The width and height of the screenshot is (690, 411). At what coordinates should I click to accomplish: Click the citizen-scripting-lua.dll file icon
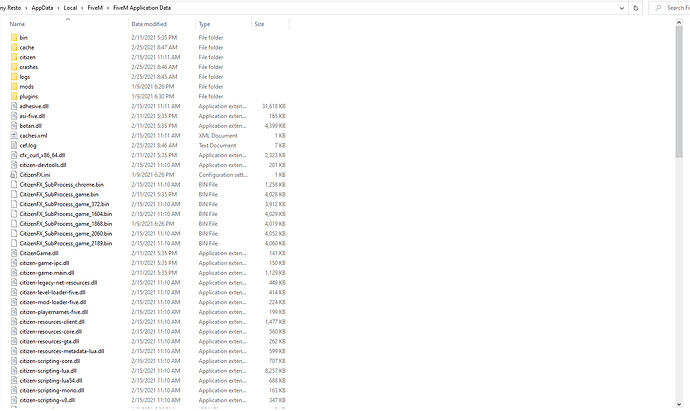[x=14, y=371]
